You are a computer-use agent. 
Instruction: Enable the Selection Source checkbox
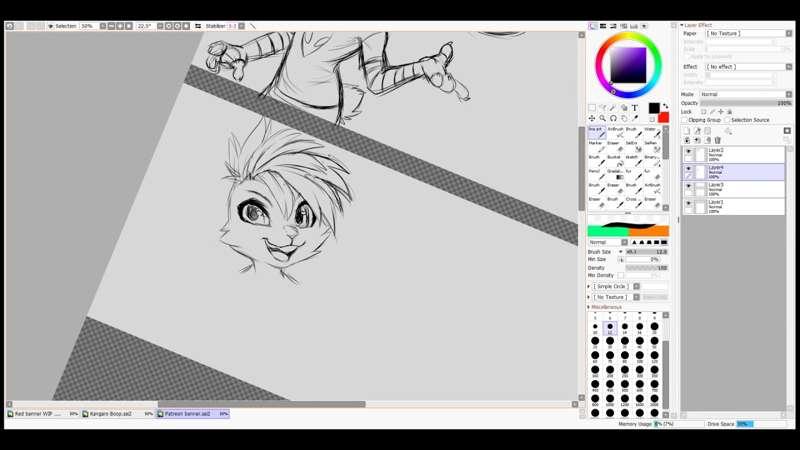click(x=728, y=120)
